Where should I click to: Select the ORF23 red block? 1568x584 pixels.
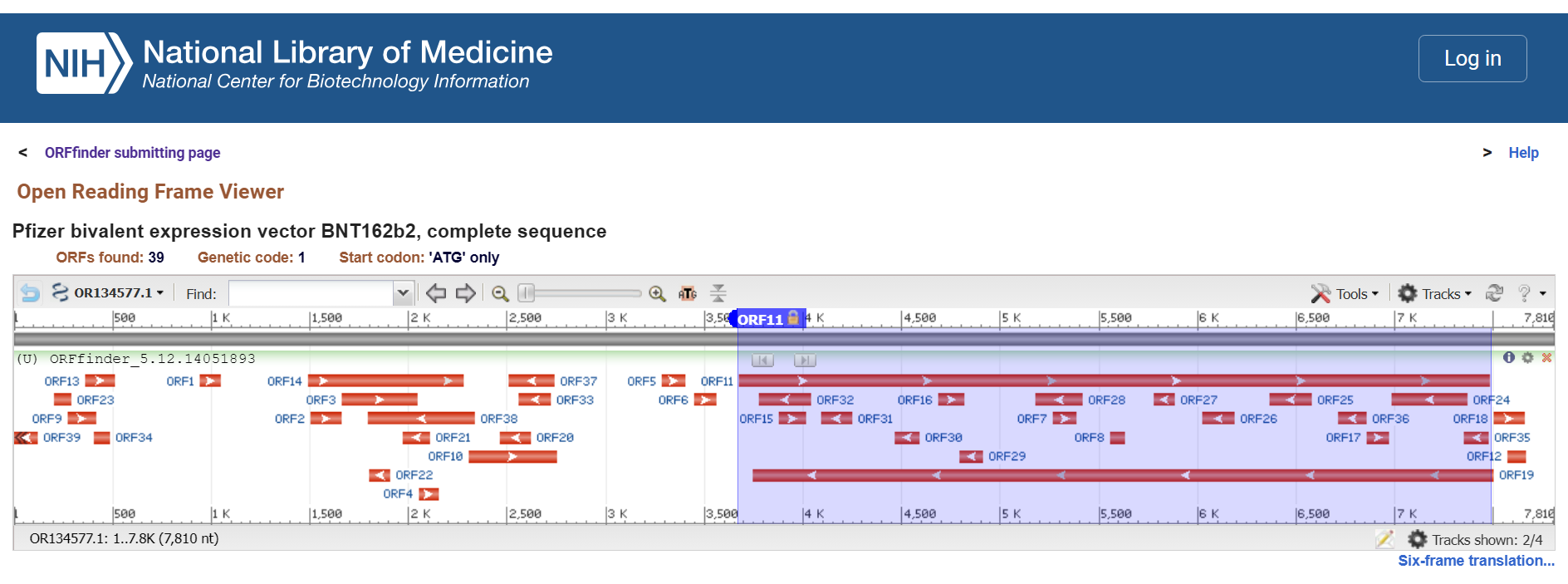click(62, 400)
